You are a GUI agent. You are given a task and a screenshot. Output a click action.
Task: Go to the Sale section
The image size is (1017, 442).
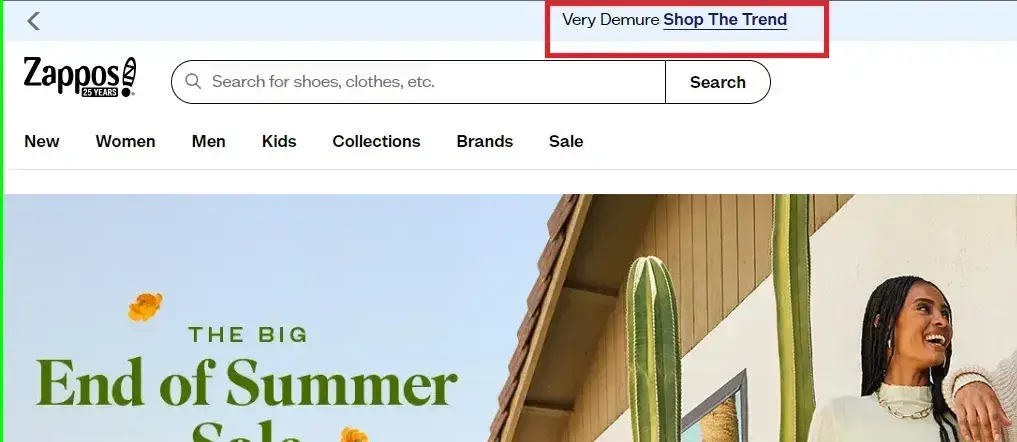(566, 141)
